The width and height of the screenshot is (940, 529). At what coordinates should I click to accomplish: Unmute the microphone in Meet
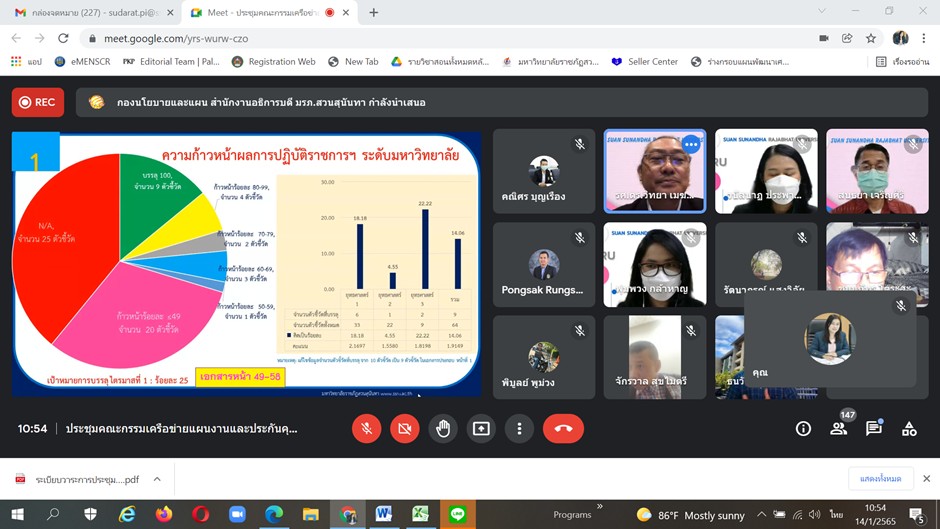click(x=366, y=428)
